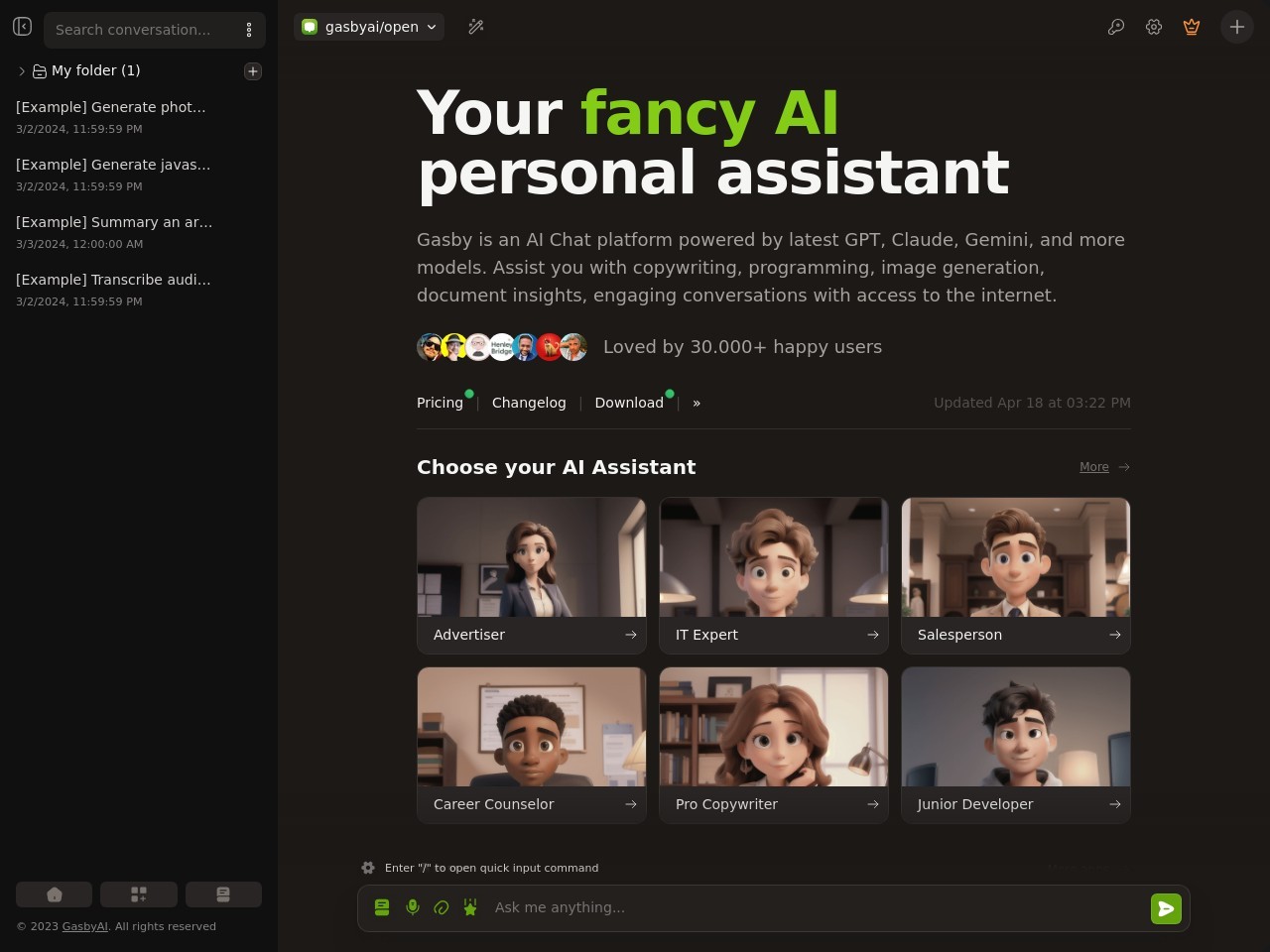
Task: Collapse the sidebar panel icon
Action: click(23, 27)
